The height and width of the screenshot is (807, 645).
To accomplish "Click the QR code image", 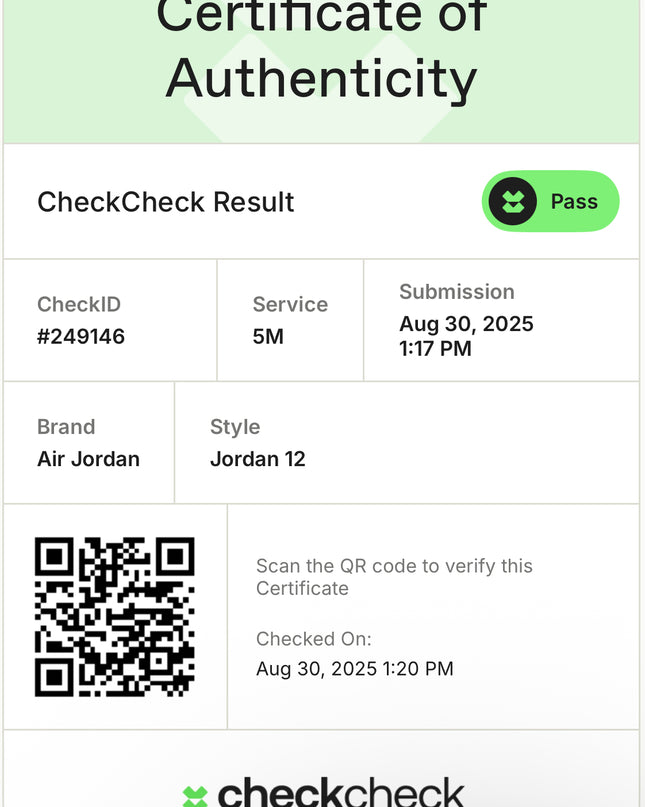I will coord(114,617).
